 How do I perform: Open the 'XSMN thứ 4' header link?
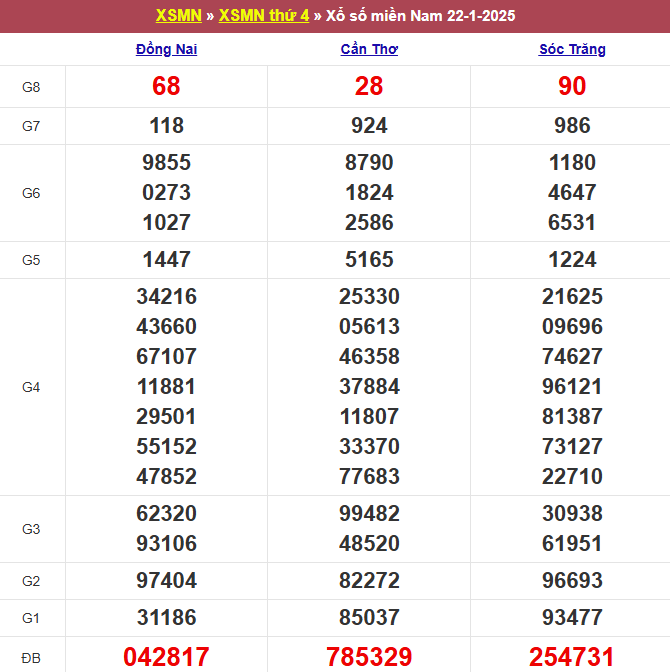tap(263, 16)
